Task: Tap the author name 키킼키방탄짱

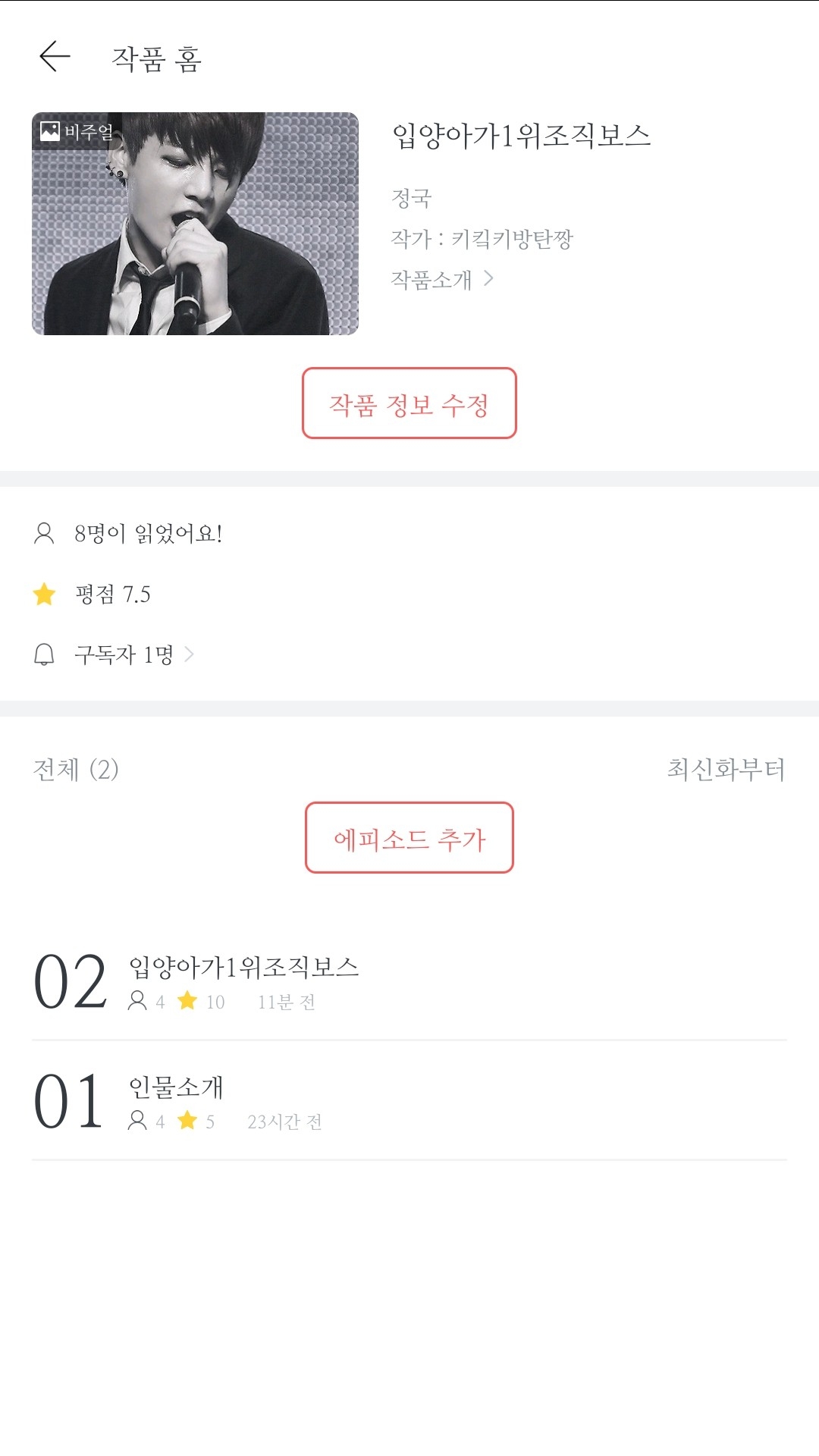Action: point(512,239)
